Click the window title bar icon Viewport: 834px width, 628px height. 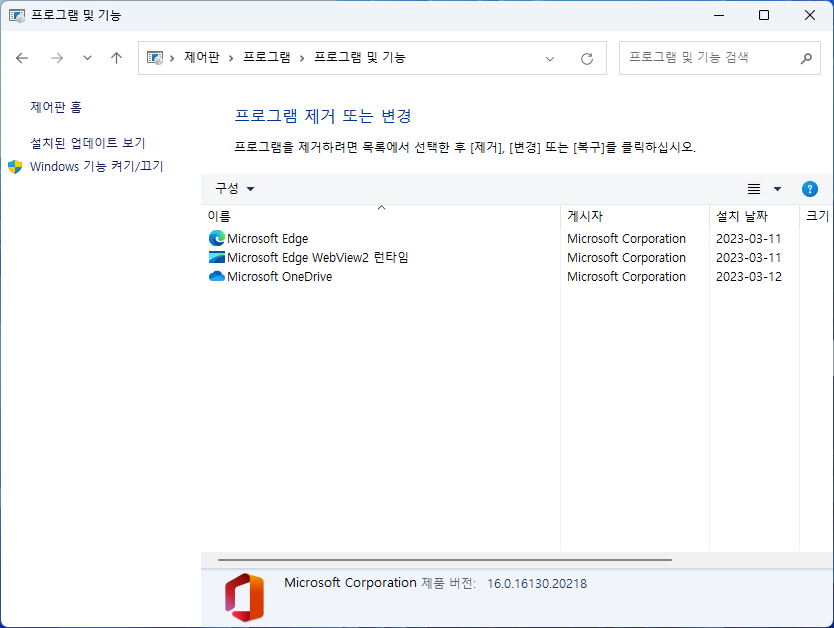coord(16,15)
